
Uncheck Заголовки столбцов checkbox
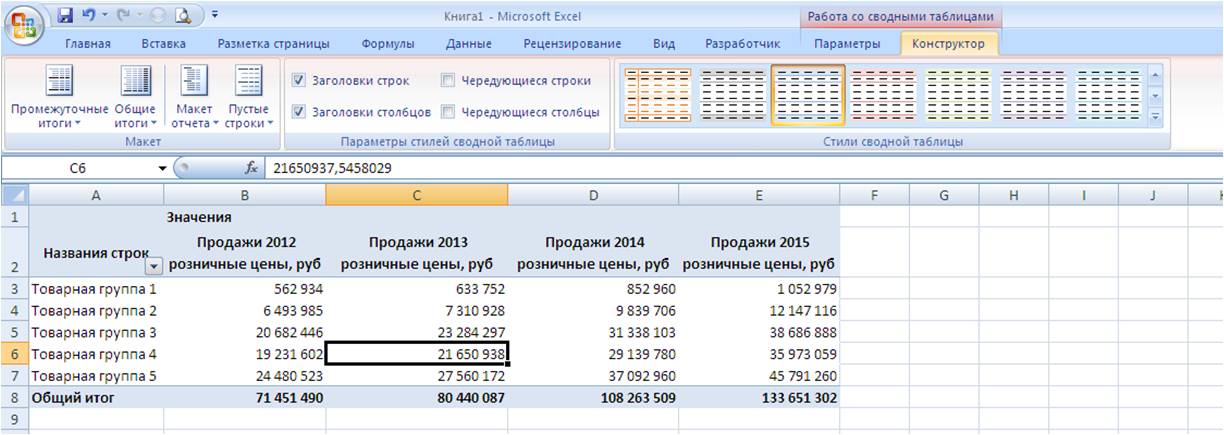(299, 112)
